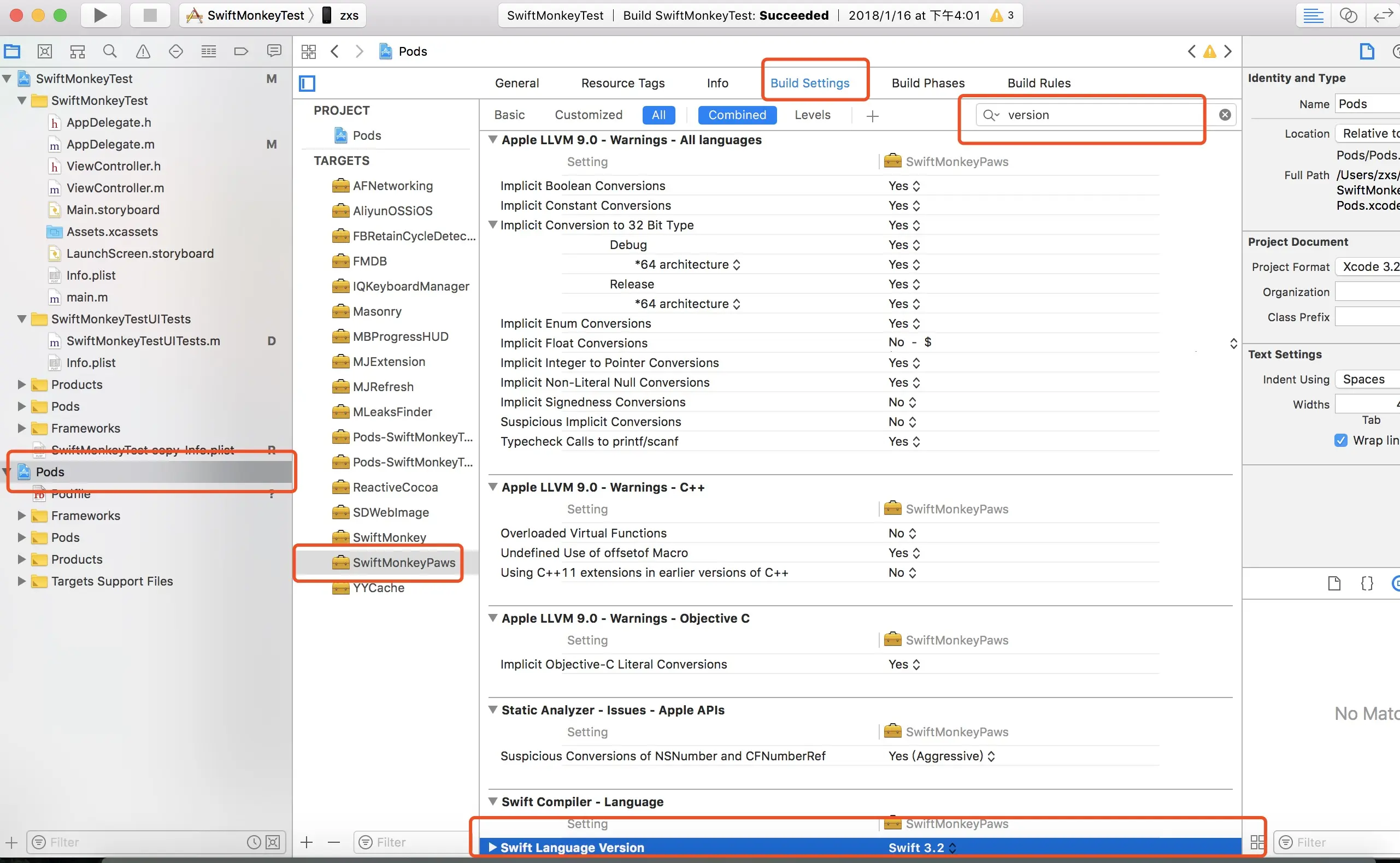The height and width of the screenshot is (863, 1400).
Task: Click the Run (play) button
Action: [100, 15]
